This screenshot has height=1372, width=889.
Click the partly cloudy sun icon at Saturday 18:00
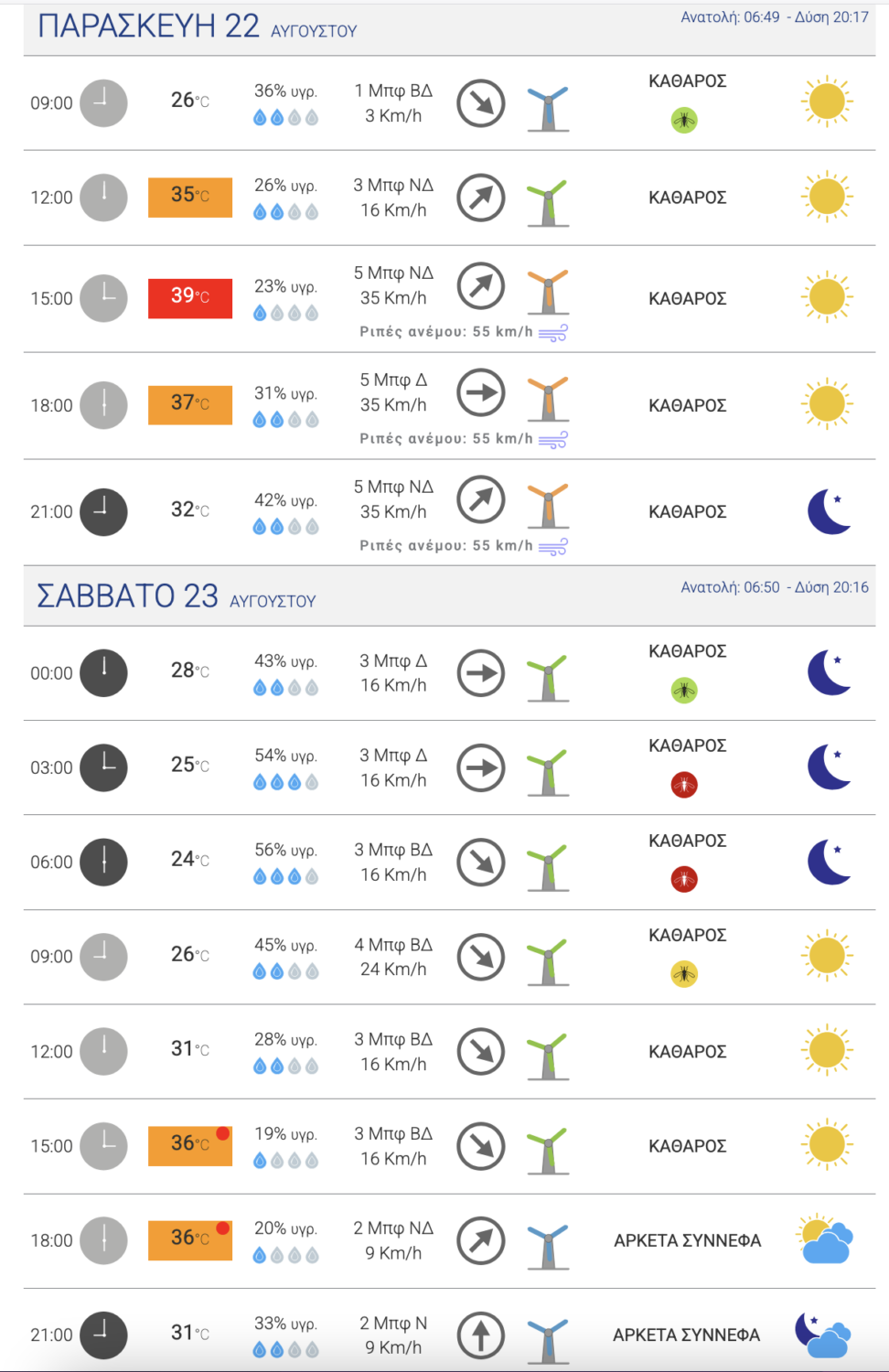pos(825,1239)
